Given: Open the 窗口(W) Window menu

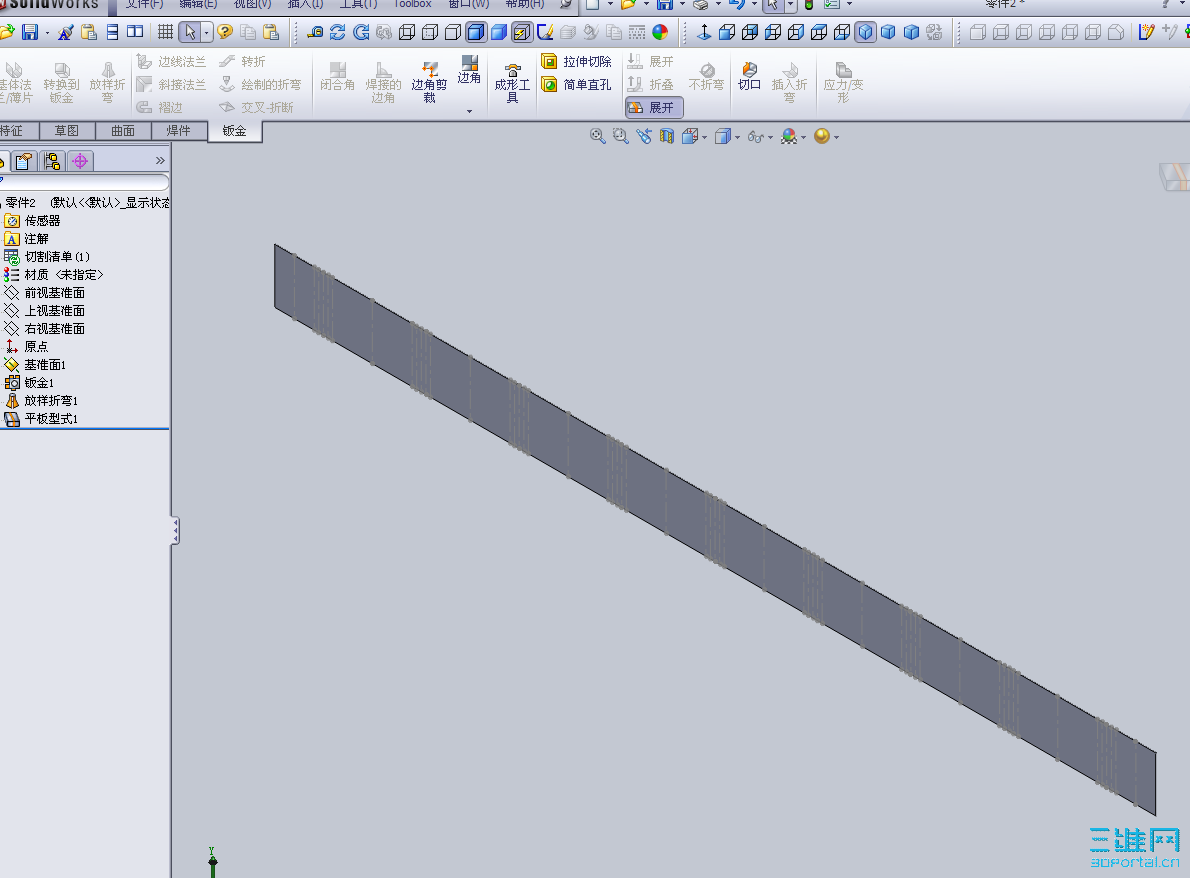Looking at the screenshot, I should [468, 4].
